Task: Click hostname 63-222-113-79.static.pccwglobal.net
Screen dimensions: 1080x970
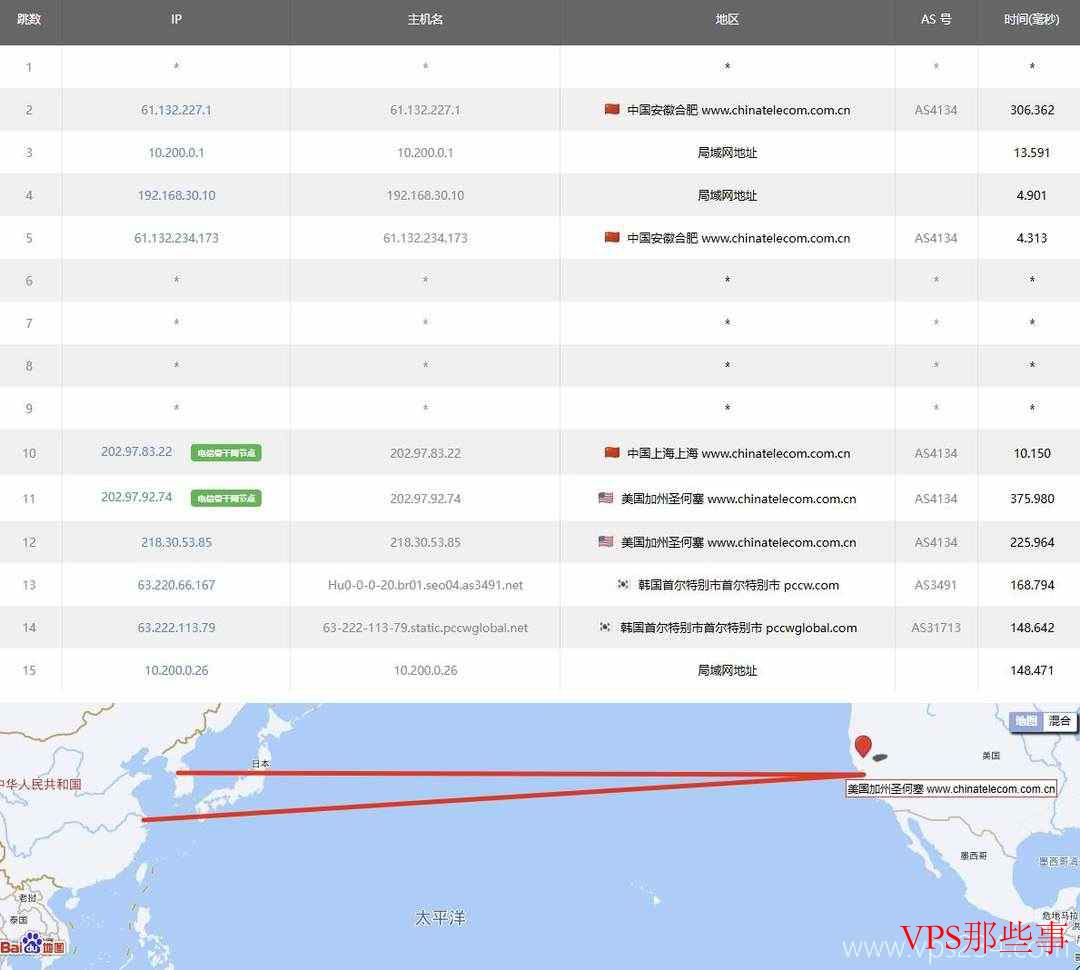Action: click(x=425, y=628)
